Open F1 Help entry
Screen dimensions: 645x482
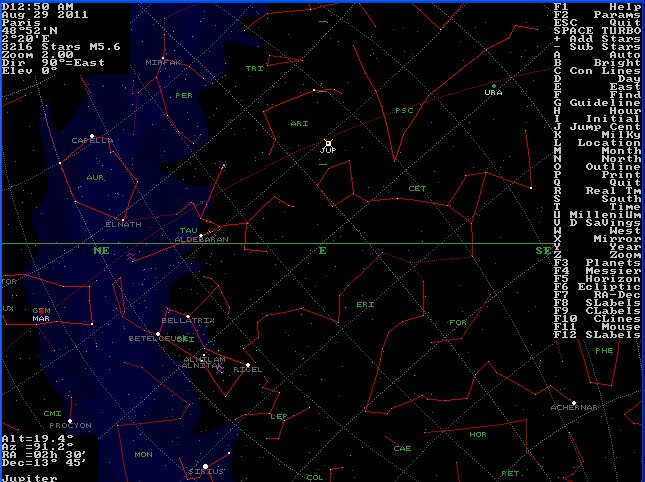pos(597,7)
